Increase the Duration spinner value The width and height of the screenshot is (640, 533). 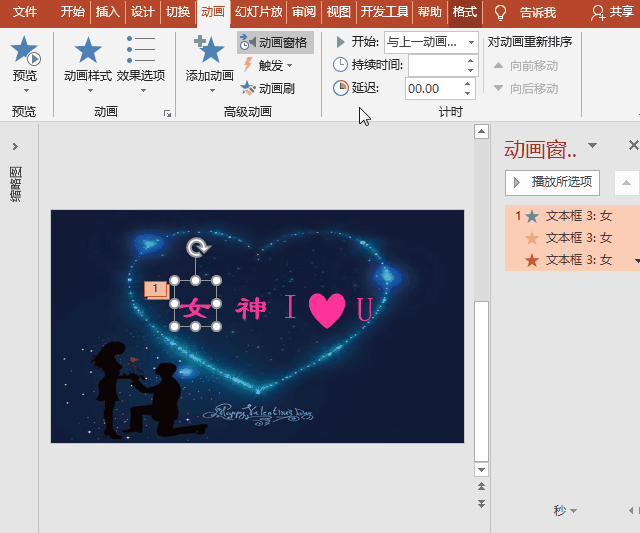click(470, 60)
